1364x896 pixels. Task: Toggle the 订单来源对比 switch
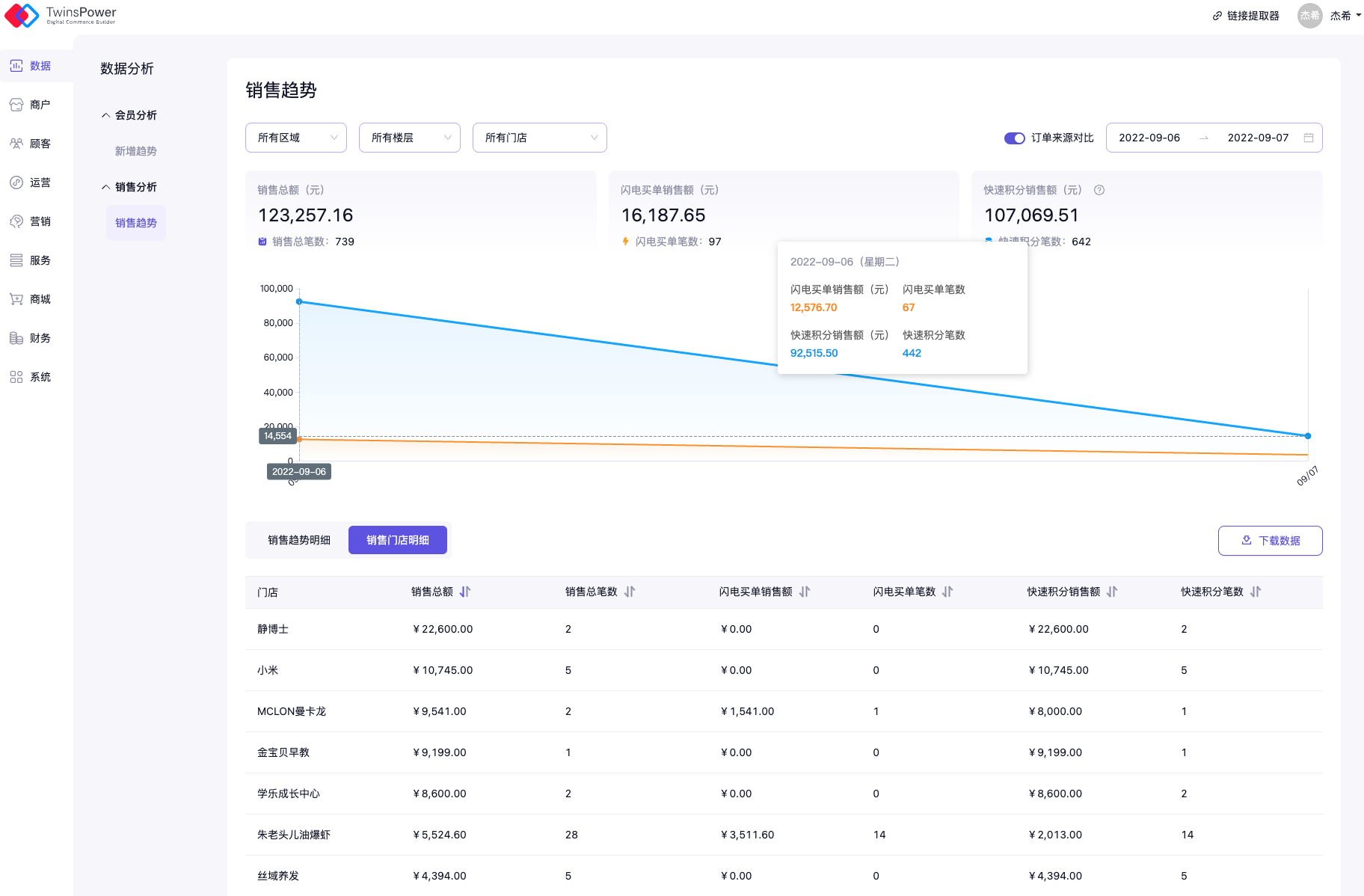click(1014, 138)
